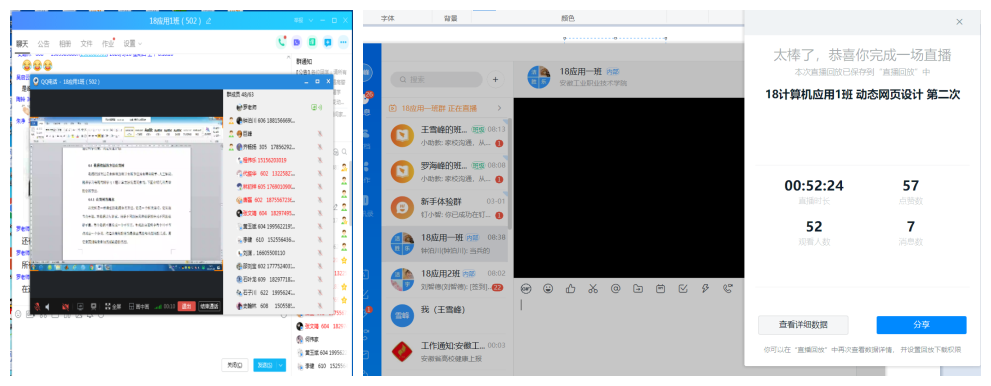The height and width of the screenshot is (386, 991).
Task: Click the blue 分享 button
Action: [921, 325]
